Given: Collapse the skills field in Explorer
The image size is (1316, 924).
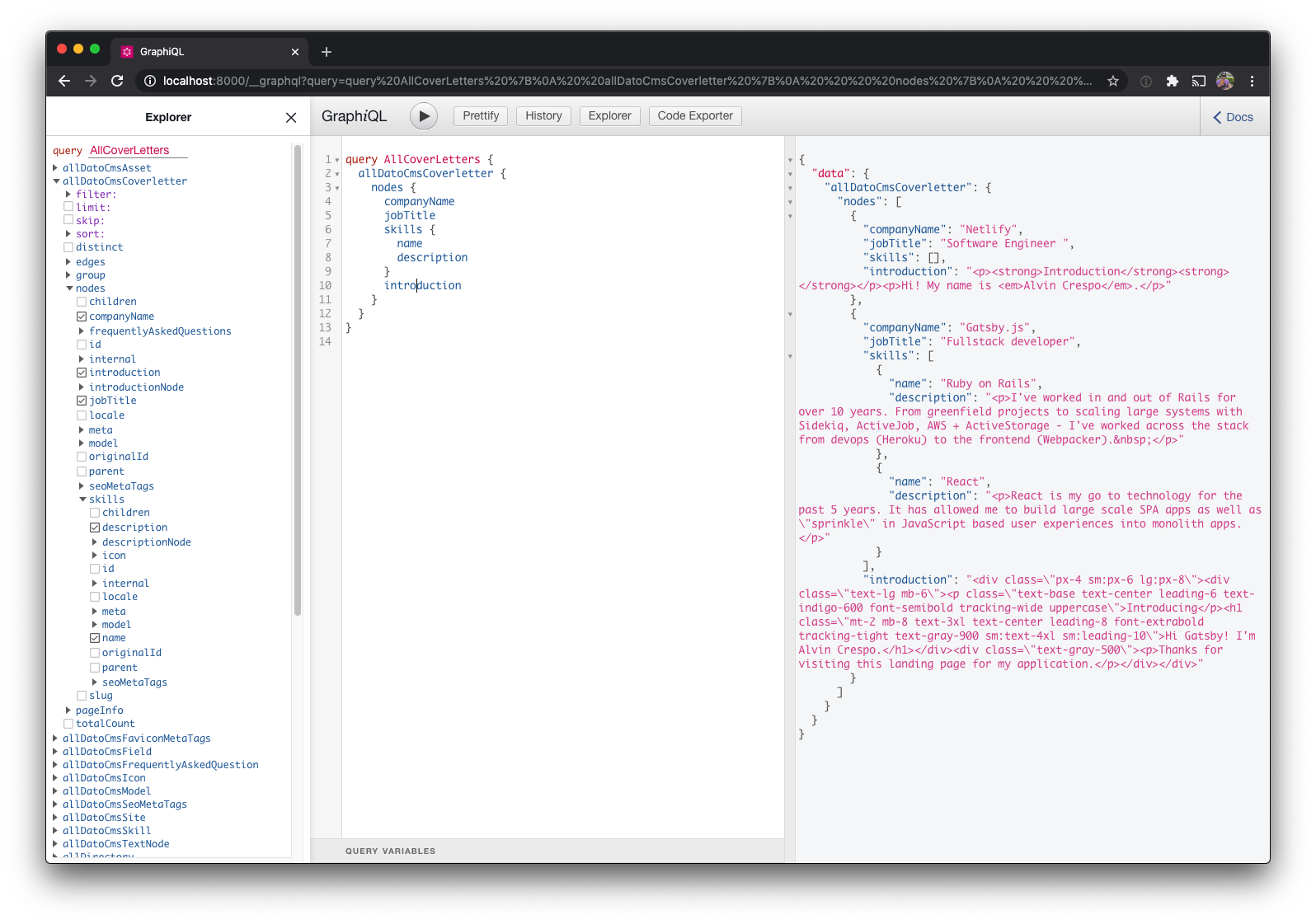Looking at the screenshot, I should 82,500.
